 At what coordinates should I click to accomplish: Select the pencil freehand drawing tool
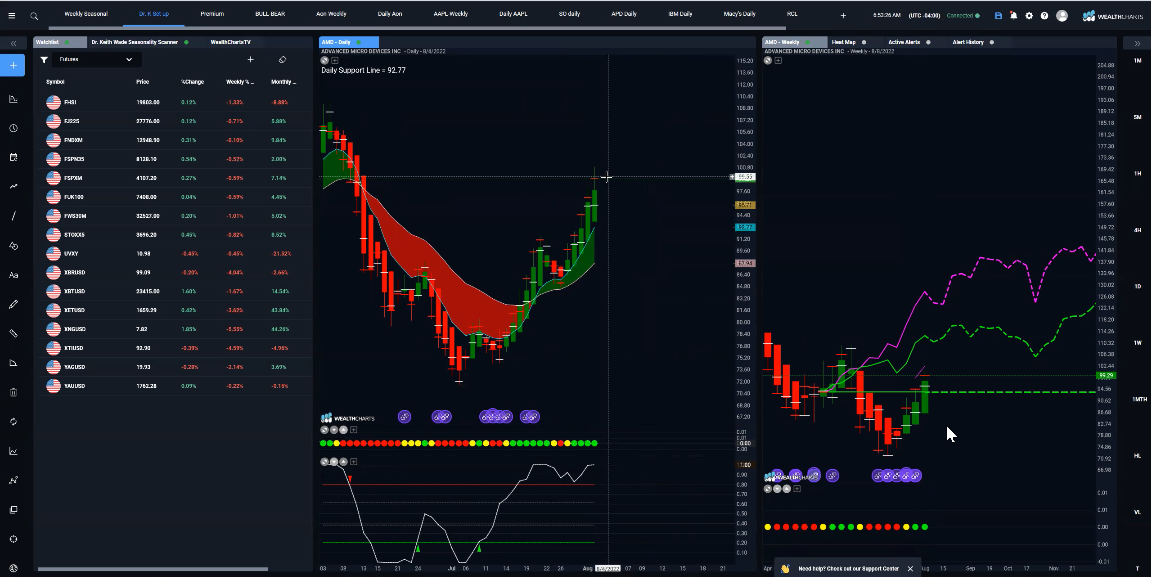13,304
